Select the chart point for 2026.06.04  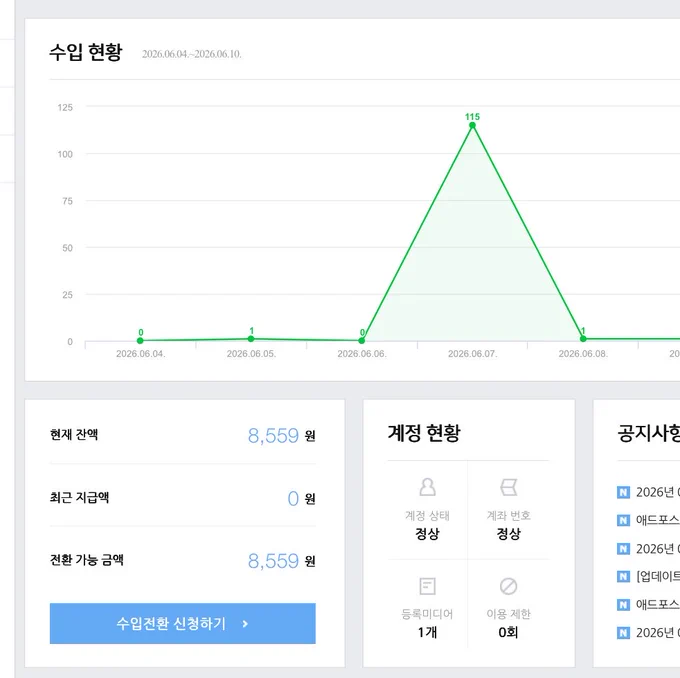coord(140,341)
